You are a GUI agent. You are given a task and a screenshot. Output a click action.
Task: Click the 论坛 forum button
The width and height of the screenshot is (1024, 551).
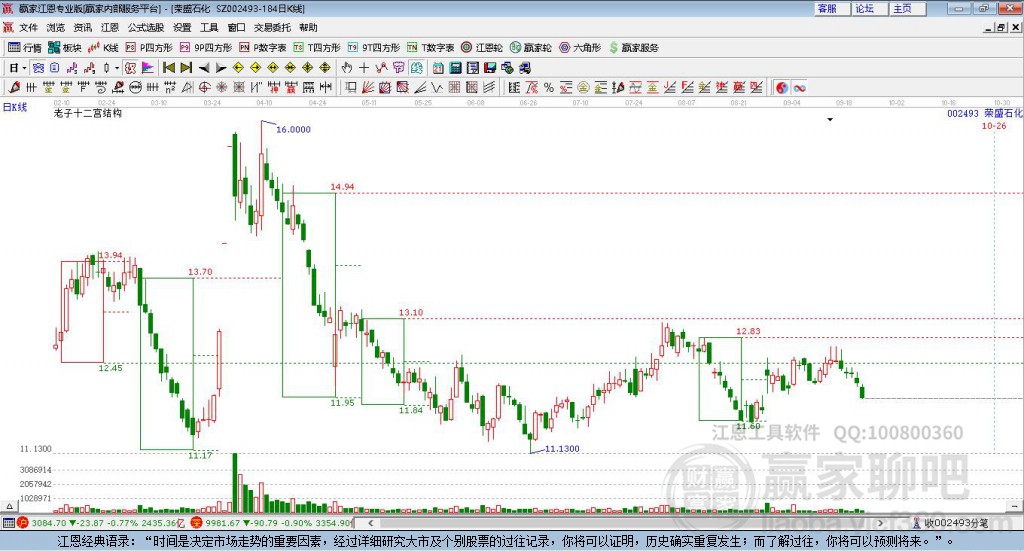point(870,8)
